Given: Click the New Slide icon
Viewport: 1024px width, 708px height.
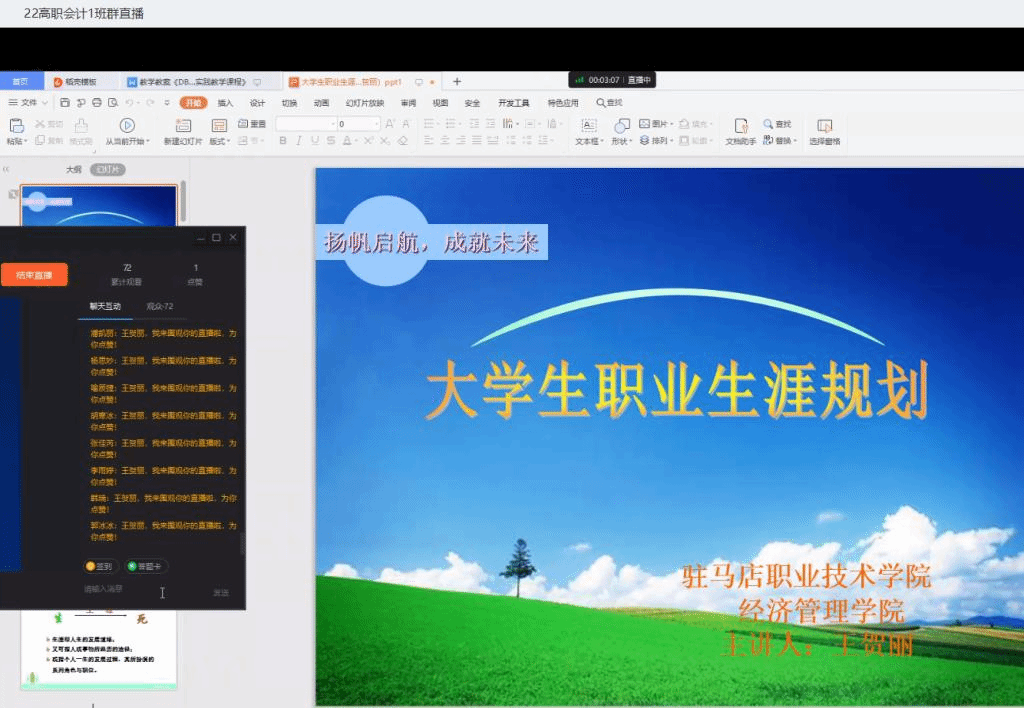Looking at the screenshot, I should [x=184, y=125].
